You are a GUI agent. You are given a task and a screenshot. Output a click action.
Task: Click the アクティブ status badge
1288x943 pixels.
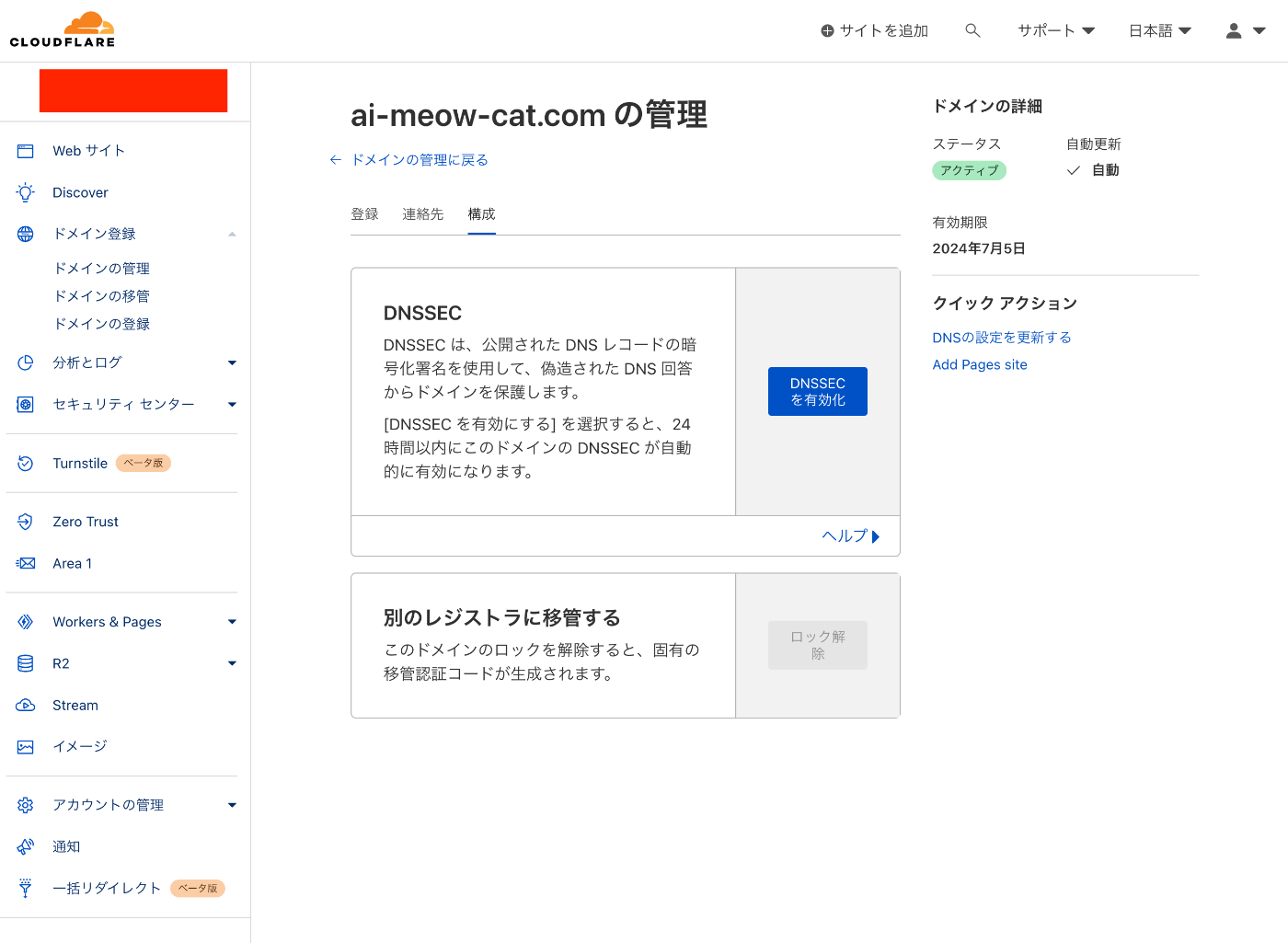[x=970, y=170]
